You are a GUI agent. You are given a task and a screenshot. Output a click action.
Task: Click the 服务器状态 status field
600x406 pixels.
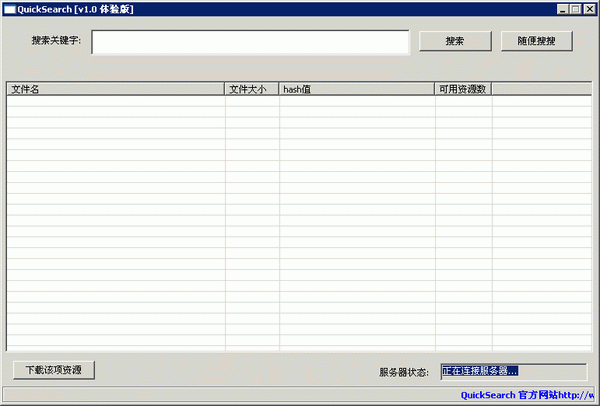click(514, 372)
